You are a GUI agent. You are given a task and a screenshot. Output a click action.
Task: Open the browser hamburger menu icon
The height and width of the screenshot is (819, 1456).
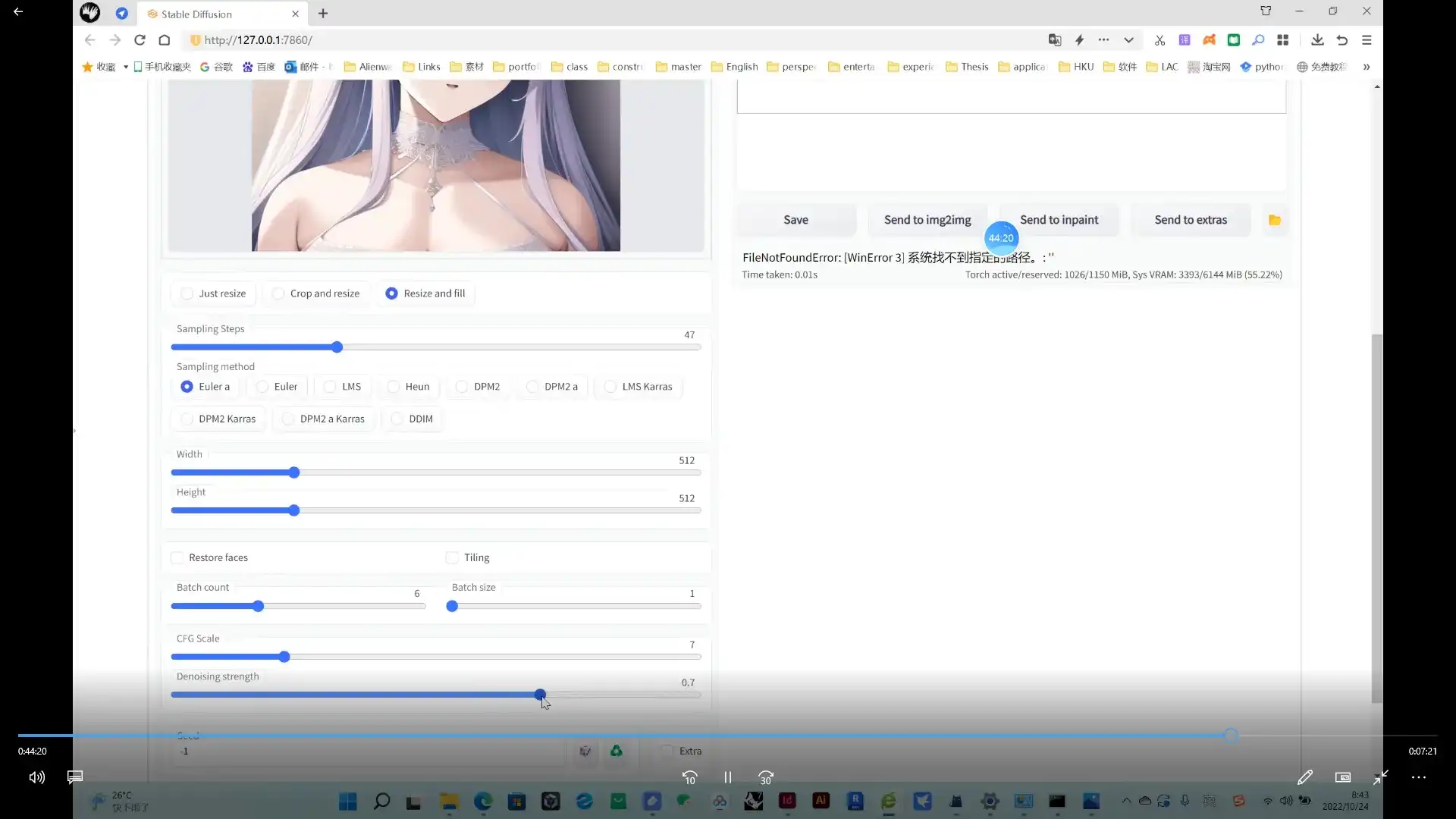click(1367, 40)
